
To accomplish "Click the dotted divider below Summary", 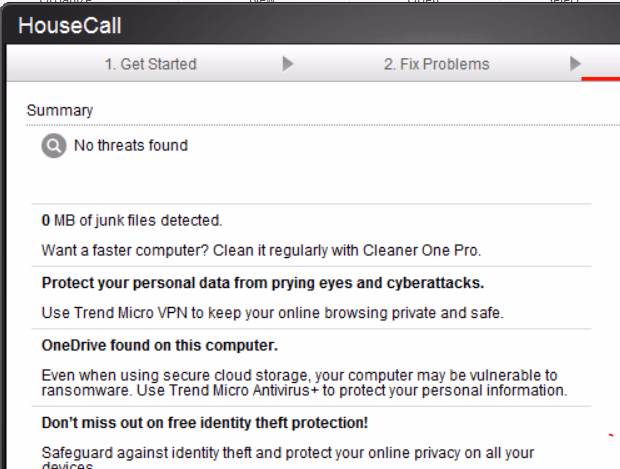I will (x=300, y=125).
